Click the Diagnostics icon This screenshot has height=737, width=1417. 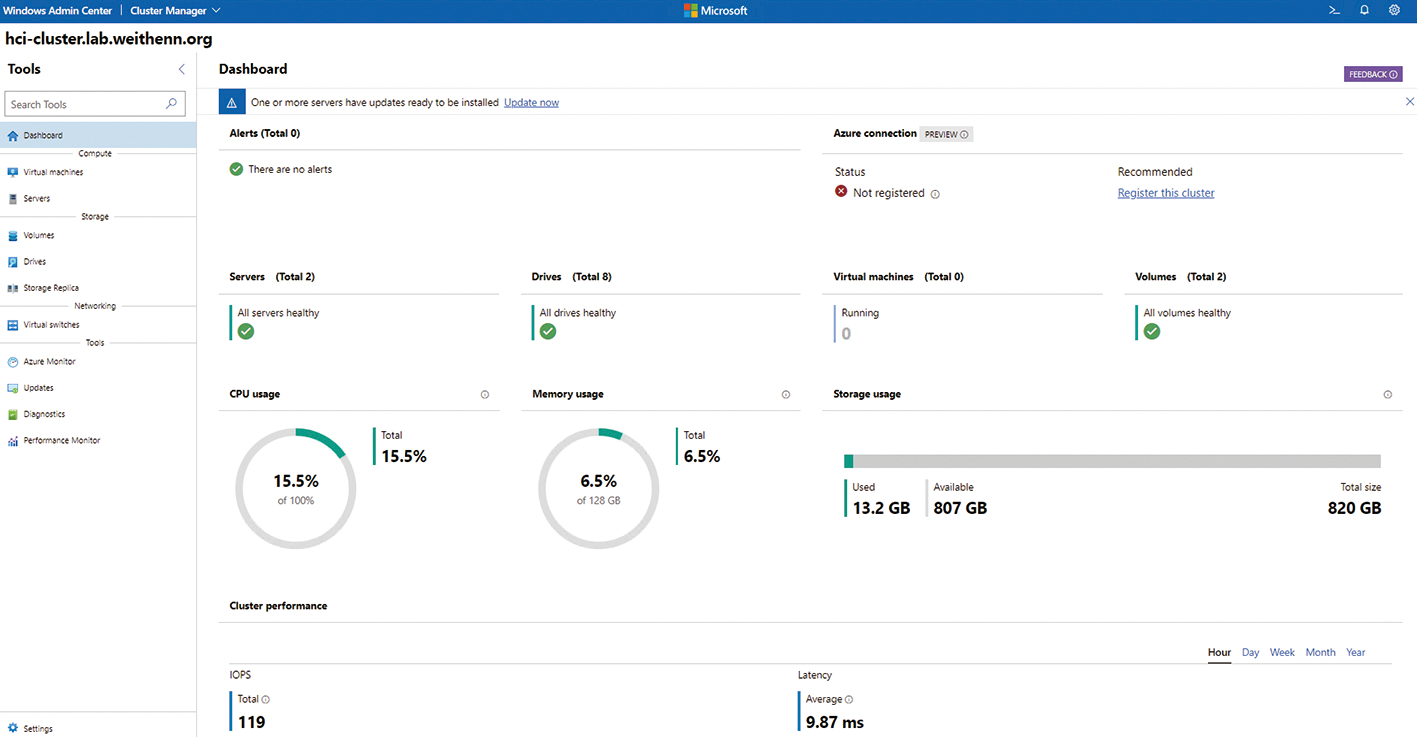pyautogui.click(x=13, y=414)
